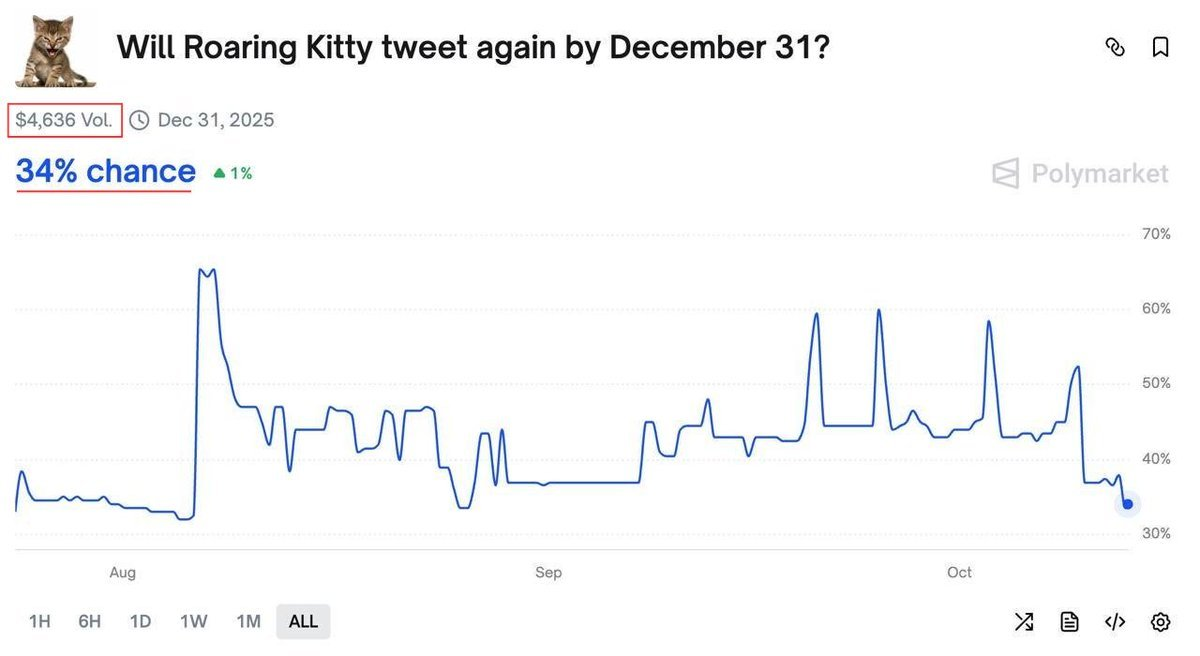
Task: Click the market title heading
Action: pyautogui.click(x=473, y=47)
